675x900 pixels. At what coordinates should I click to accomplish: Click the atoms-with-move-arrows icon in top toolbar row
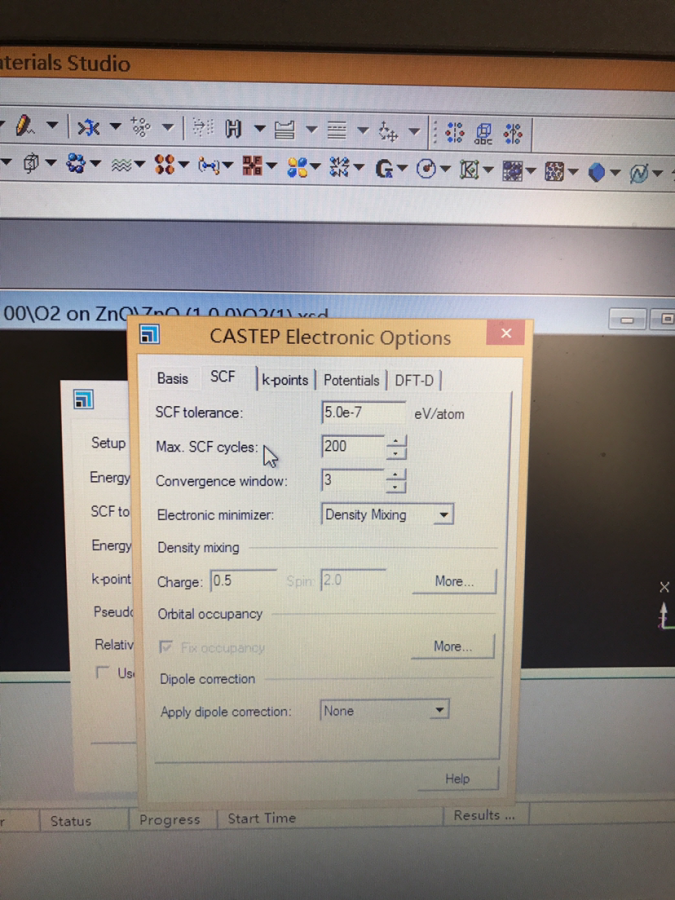pyautogui.click(x=388, y=132)
